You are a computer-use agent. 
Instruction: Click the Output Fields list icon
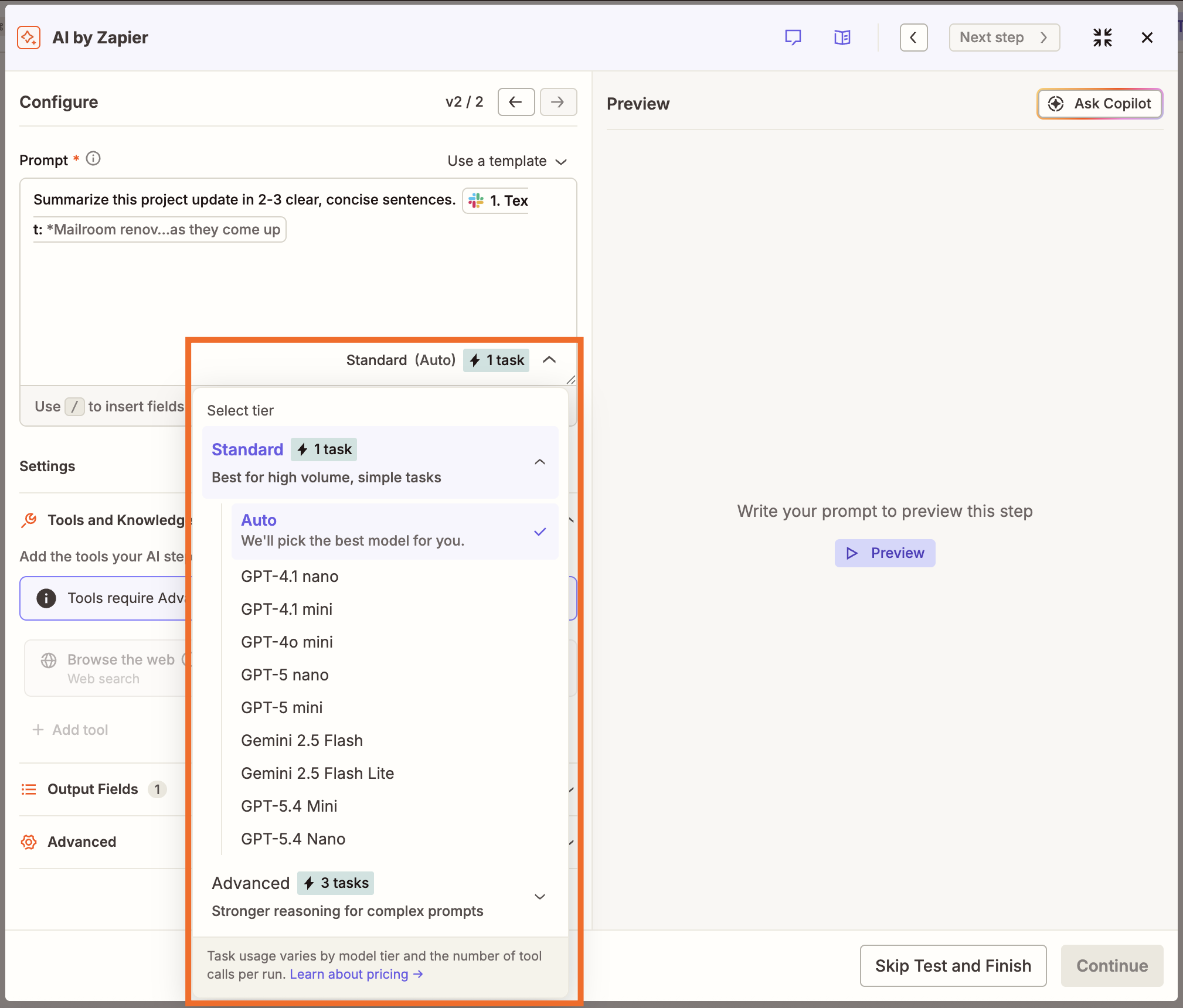pos(29,789)
